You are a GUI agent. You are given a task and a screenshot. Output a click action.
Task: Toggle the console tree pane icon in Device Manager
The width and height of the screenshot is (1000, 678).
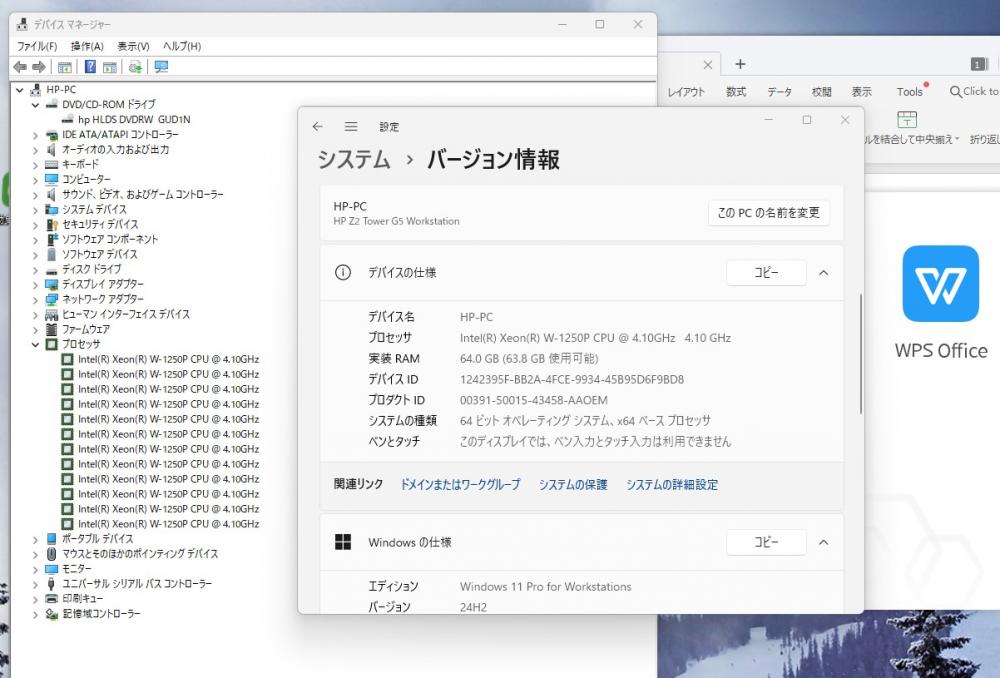(x=64, y=67)
